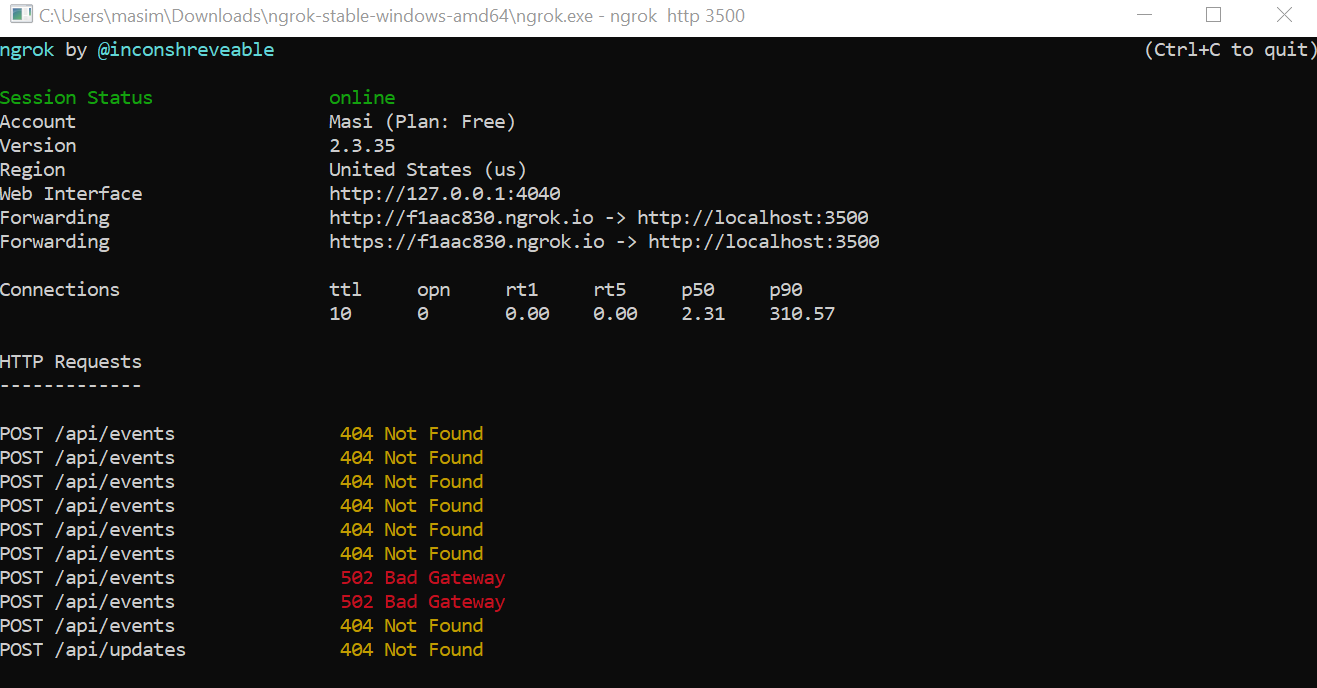Select the first 502 Bad Gateway request line
Image resolution: width=1317 pixels, height=688 pixels.
[x=420, y=577]
